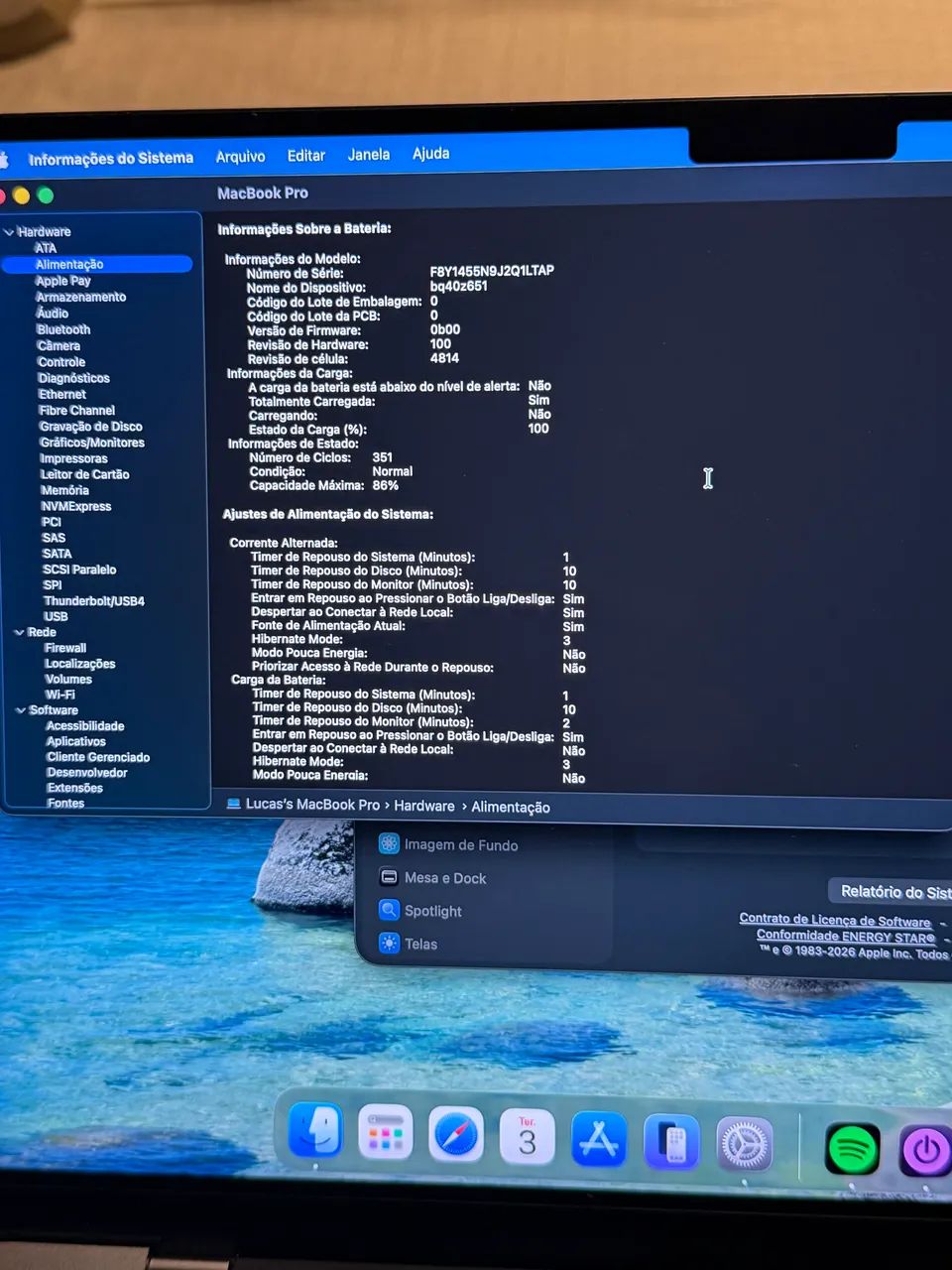Select PCI in the sidebar
Screen dimensions: 952x1270
52,522
